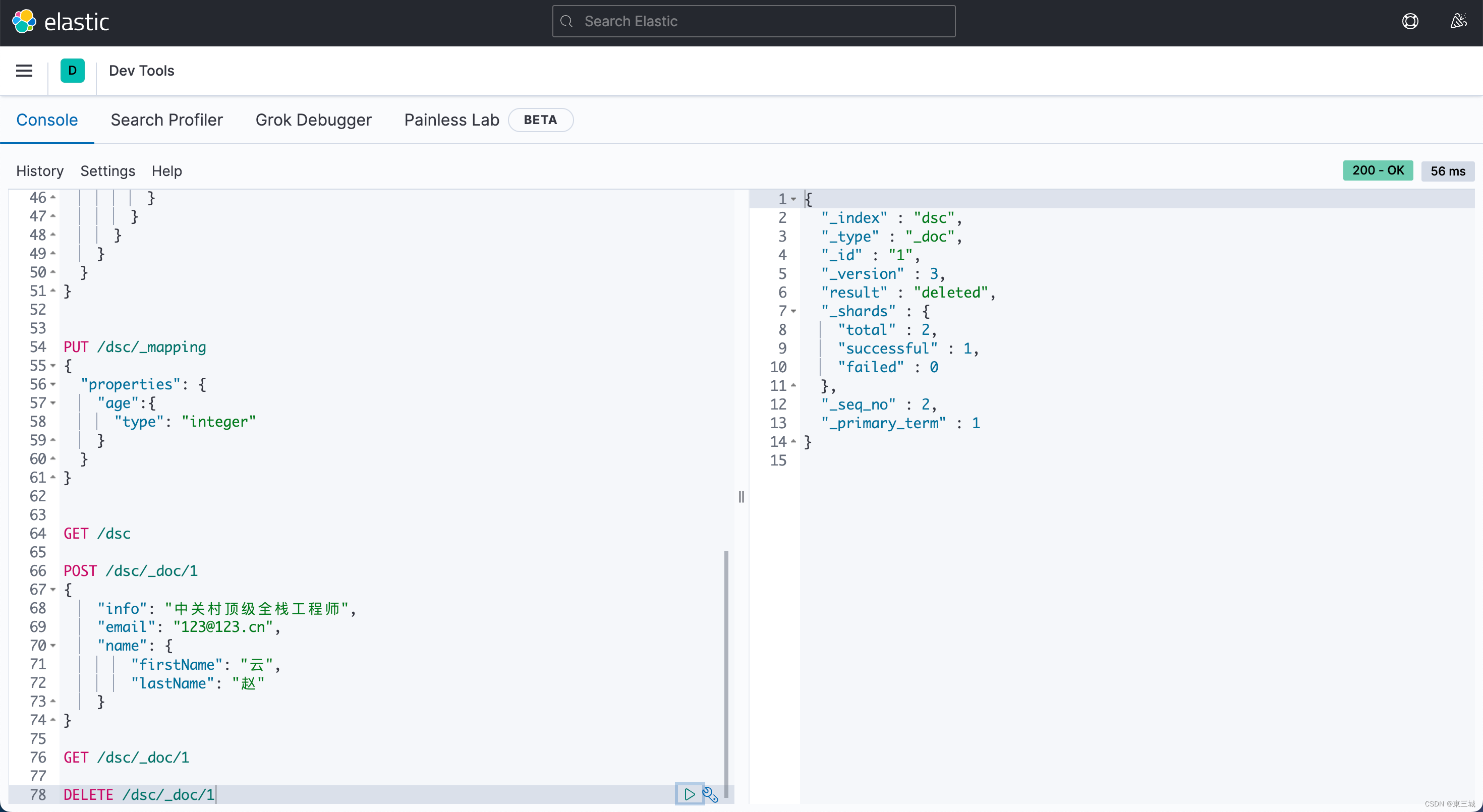Click the Settings menu item
The height and width of the screenshot is (812, 1483).
107,171
